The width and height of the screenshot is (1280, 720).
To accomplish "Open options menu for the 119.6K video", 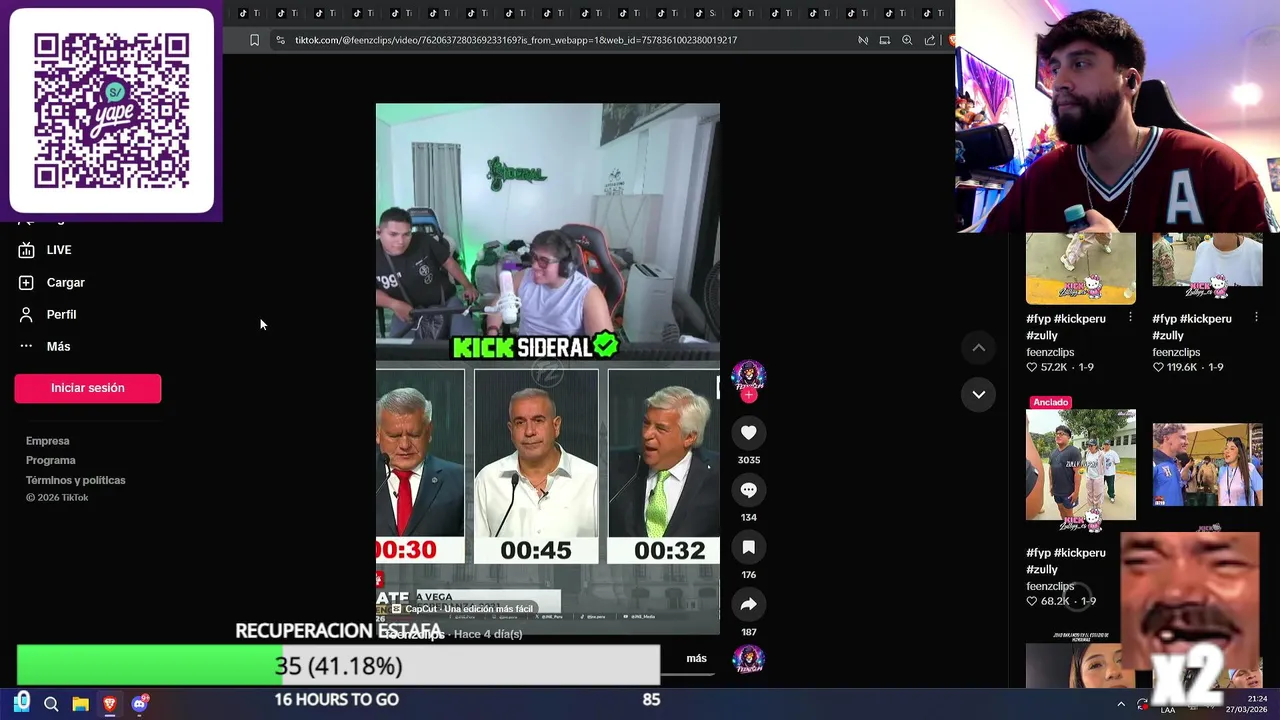I will tap(1256, 317).
